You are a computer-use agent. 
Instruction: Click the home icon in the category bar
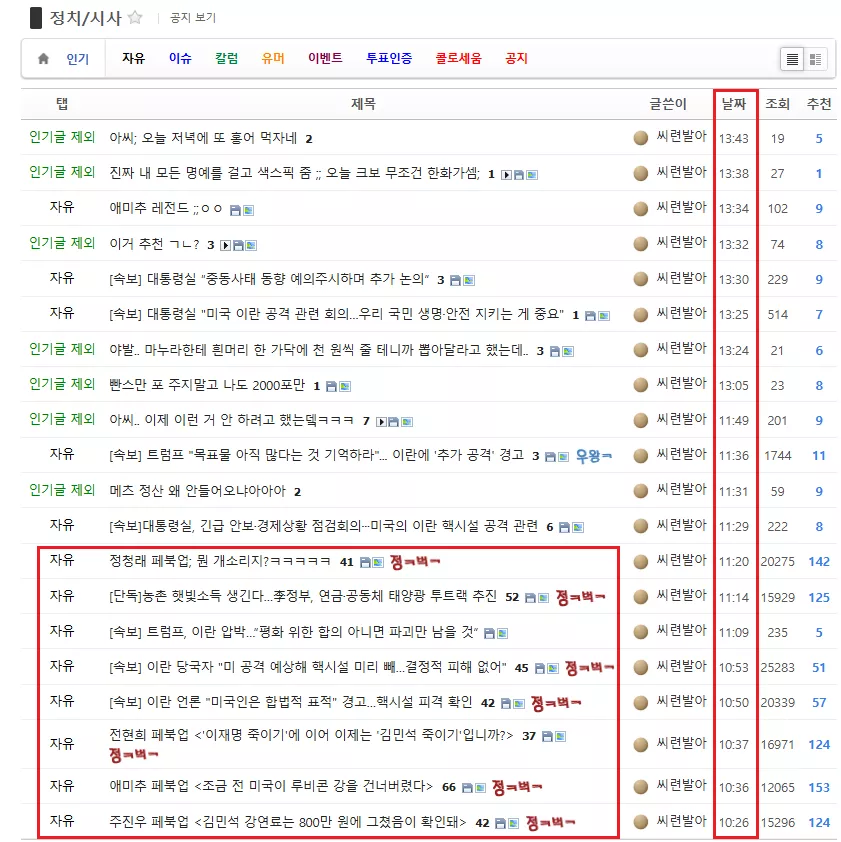pos(44,59)
